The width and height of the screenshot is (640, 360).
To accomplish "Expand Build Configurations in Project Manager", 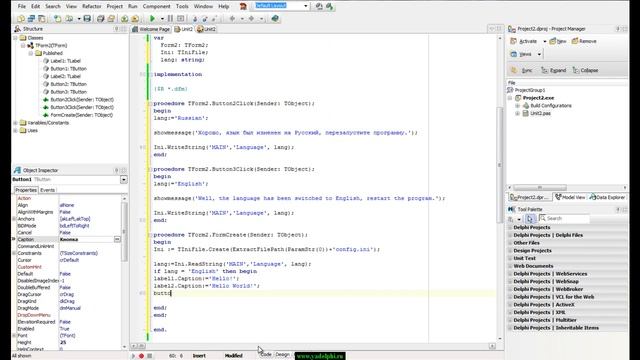I will (x=518, y=106).
